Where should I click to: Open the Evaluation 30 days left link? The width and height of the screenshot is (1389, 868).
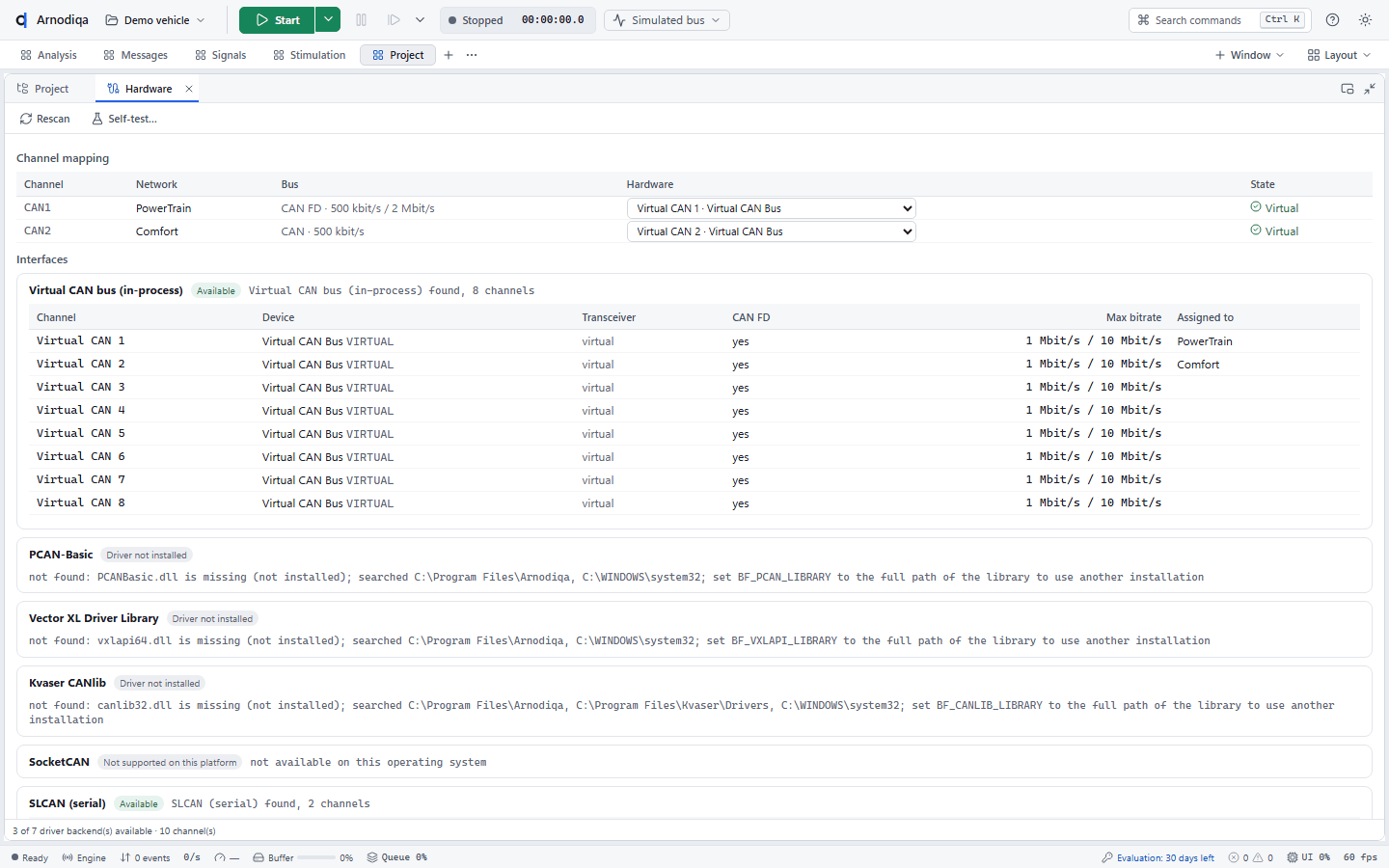click(1157, 857)
